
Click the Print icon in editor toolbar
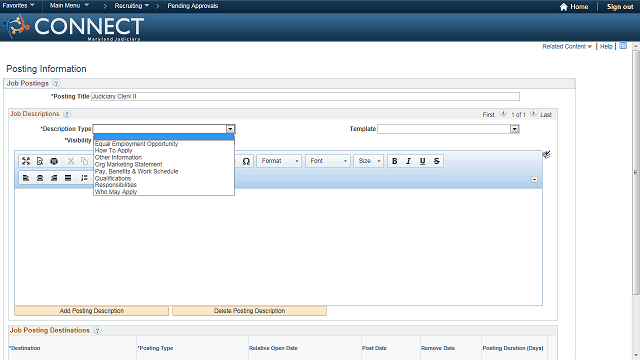click(x=54, y=161)
